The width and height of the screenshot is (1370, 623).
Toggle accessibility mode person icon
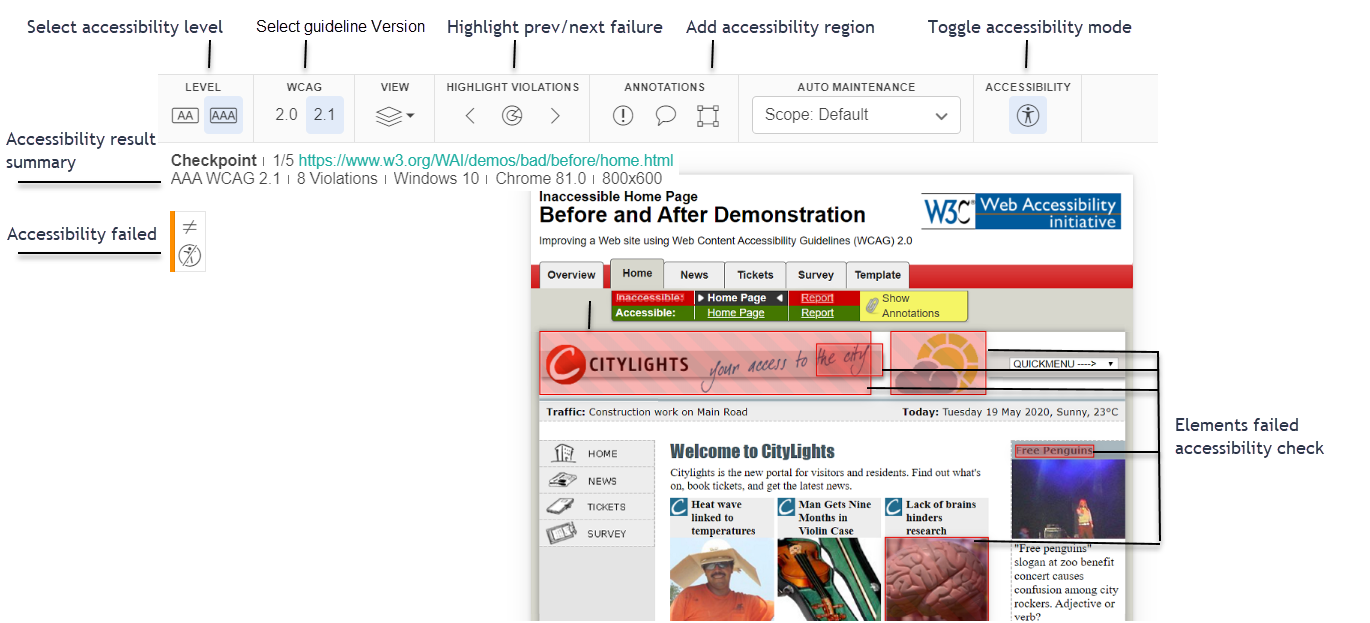(1027, 115)
